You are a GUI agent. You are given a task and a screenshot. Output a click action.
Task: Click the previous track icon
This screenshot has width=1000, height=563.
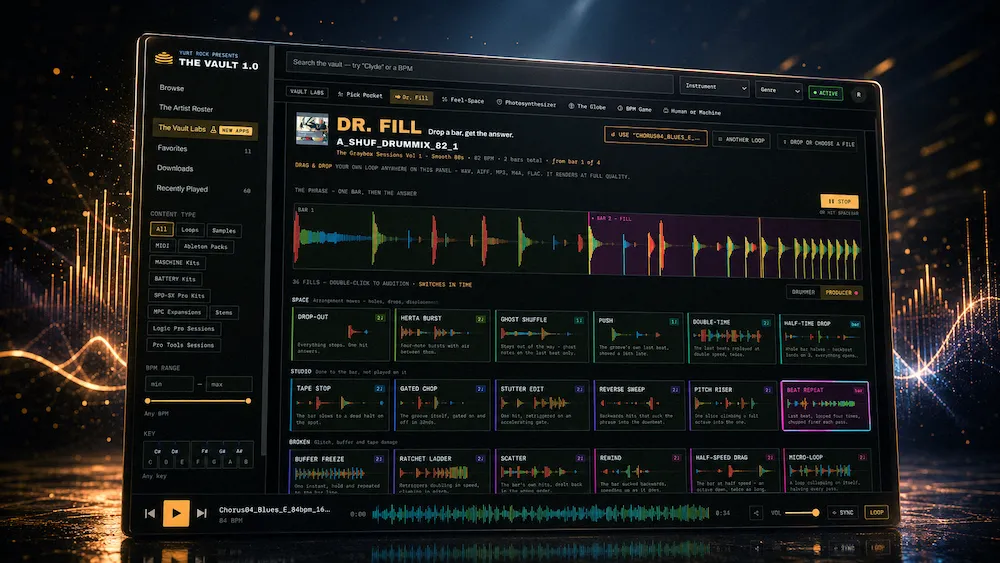click(x=150, y=513)
